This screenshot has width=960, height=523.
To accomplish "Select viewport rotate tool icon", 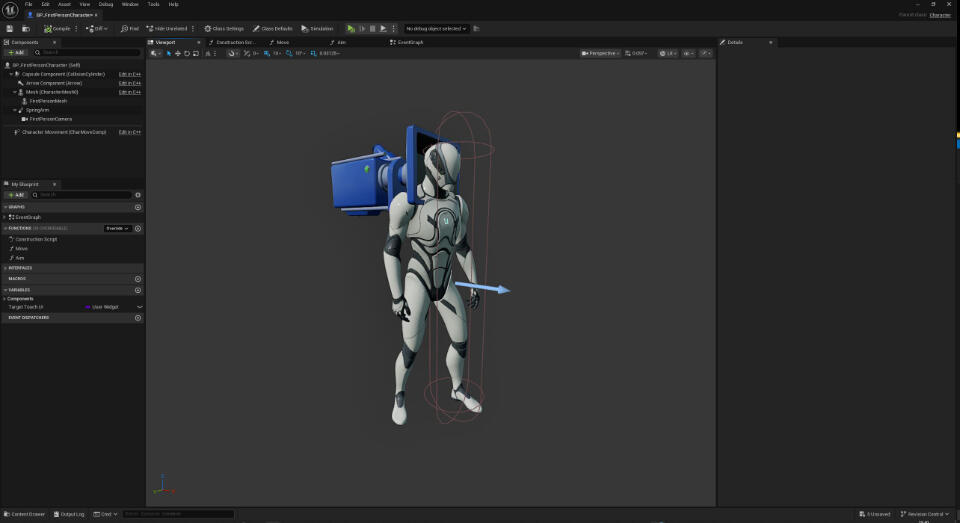I will [x=187, y=53].
